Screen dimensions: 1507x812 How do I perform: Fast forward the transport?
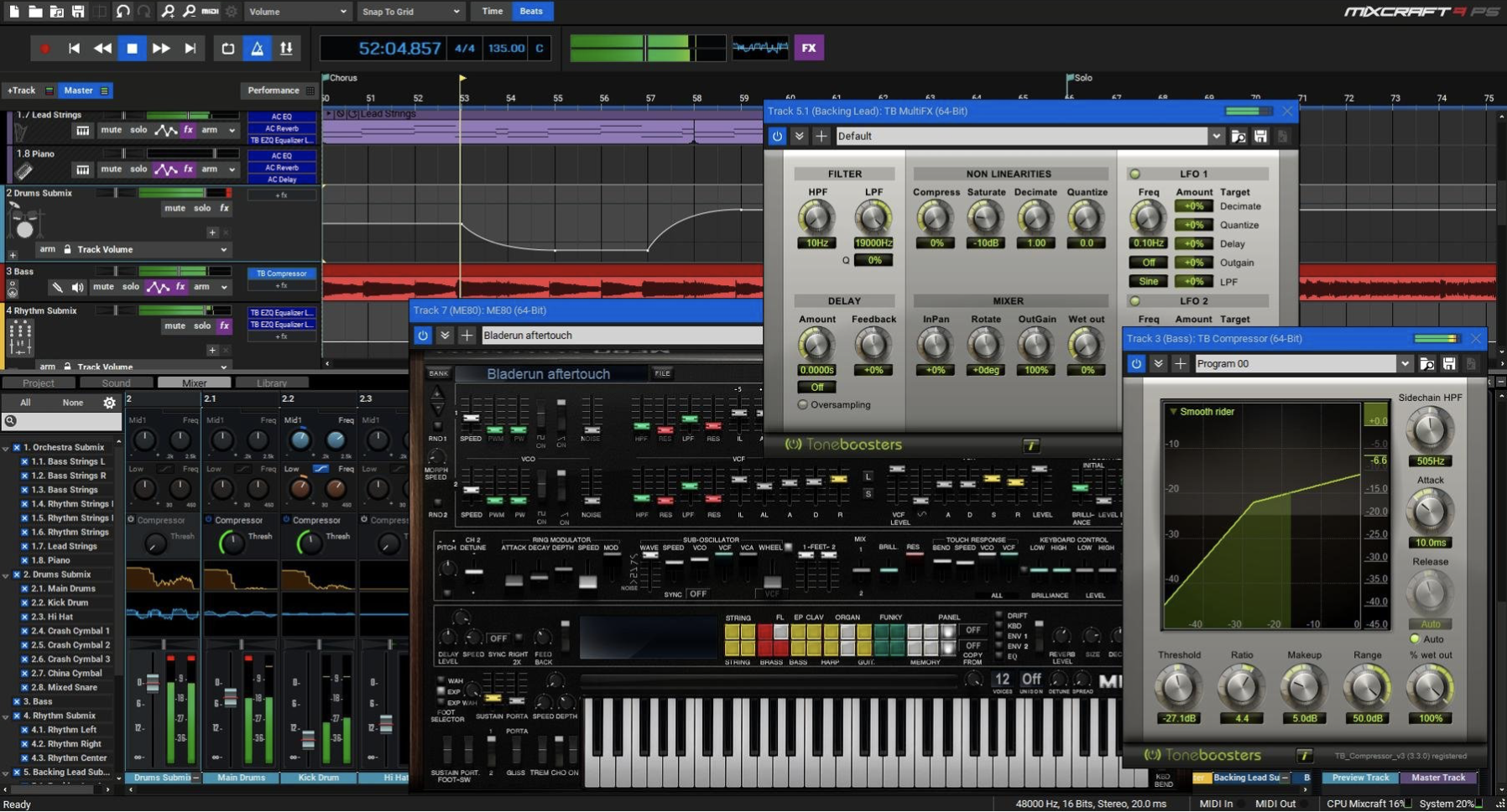(x=161, y=49)
